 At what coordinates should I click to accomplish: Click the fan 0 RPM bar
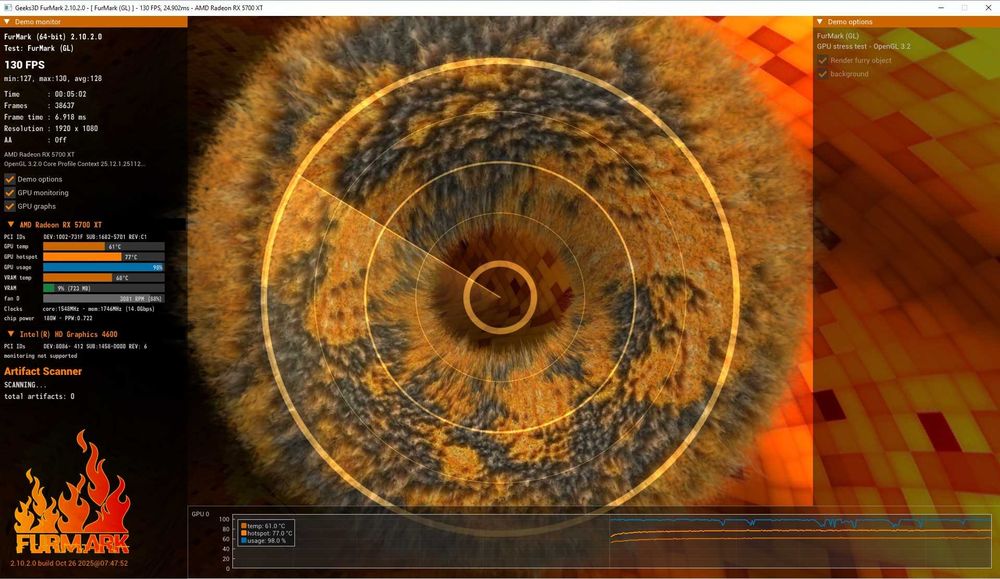coord(103,298)
